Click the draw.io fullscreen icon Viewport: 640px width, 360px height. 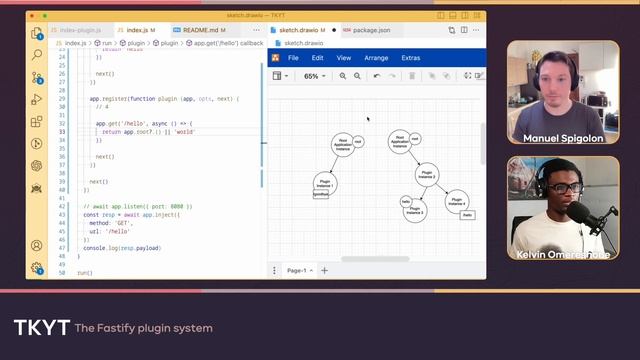click(x=467, y=76)
